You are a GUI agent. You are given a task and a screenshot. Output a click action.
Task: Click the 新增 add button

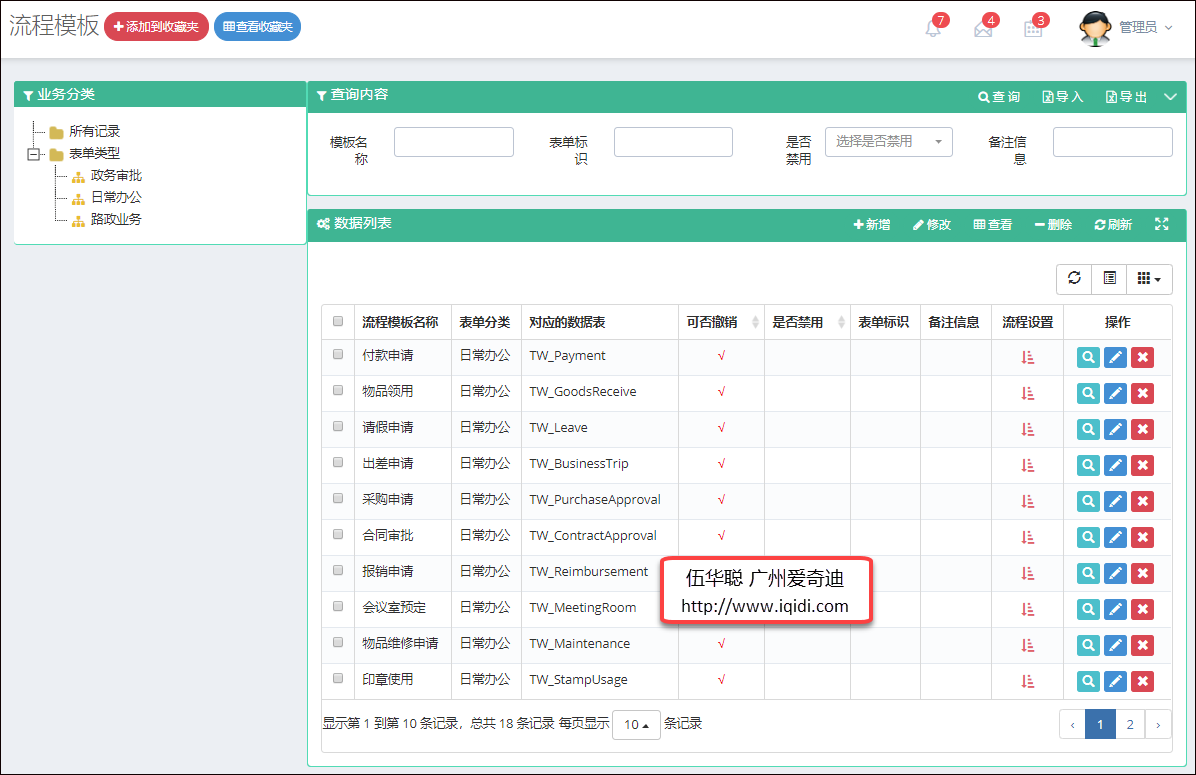pos(872,224)
